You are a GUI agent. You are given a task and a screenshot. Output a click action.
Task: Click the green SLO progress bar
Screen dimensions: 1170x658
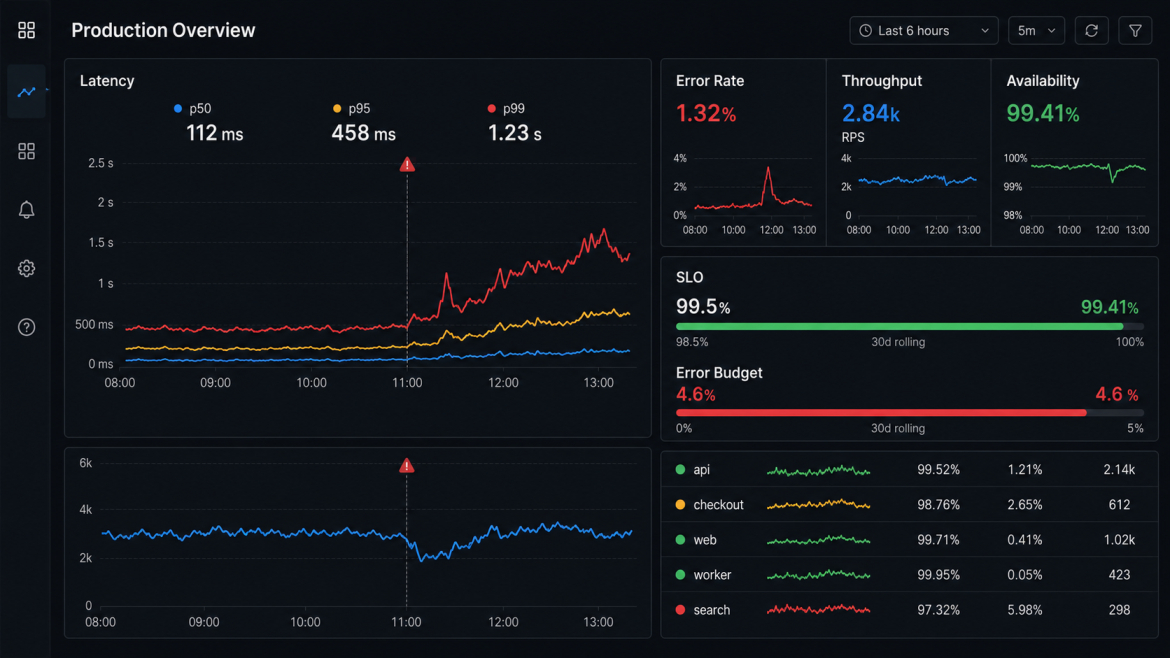pos(910,326)
